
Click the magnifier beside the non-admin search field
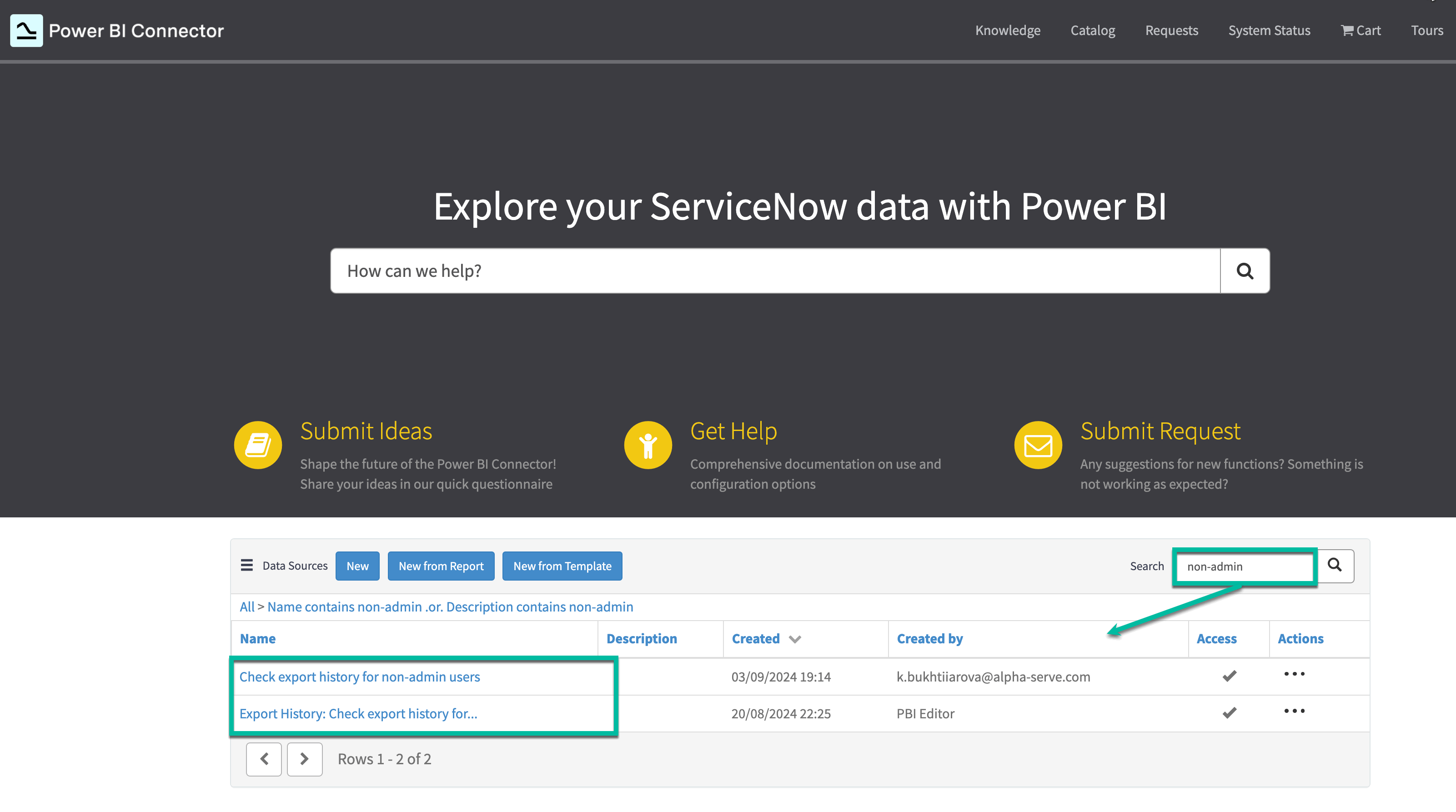1335,566
